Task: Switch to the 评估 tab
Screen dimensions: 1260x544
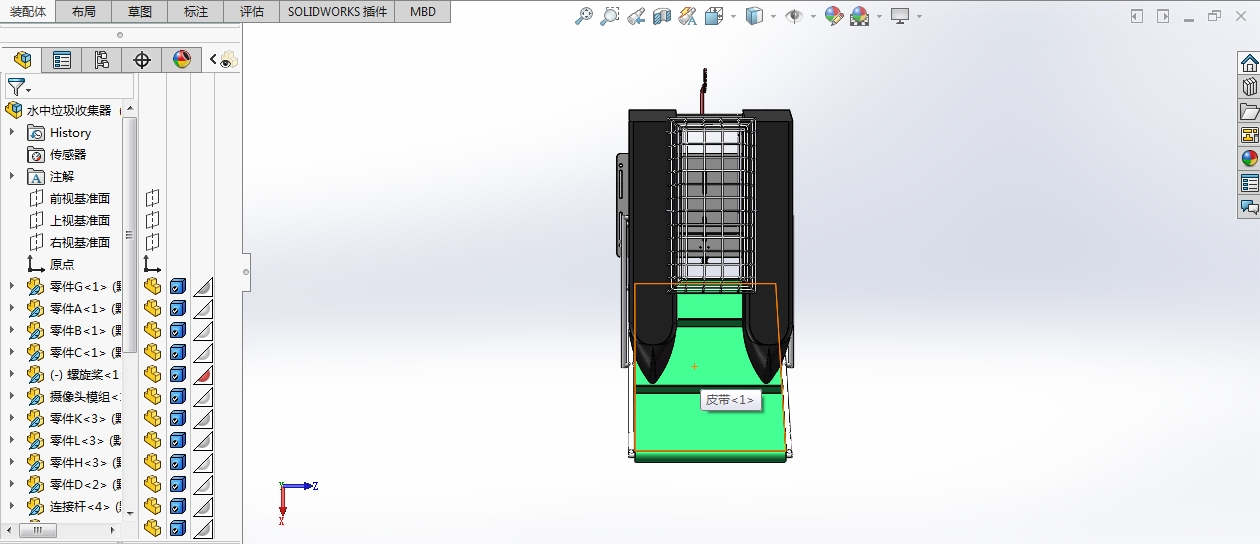Action: tap(253, 12)
